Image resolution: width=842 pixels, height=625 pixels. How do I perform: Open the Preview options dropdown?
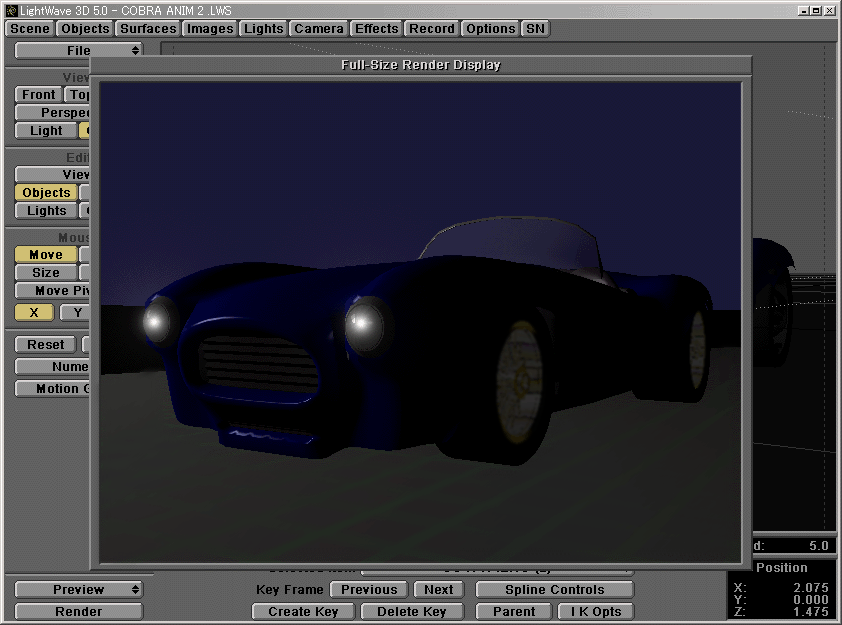77,589
